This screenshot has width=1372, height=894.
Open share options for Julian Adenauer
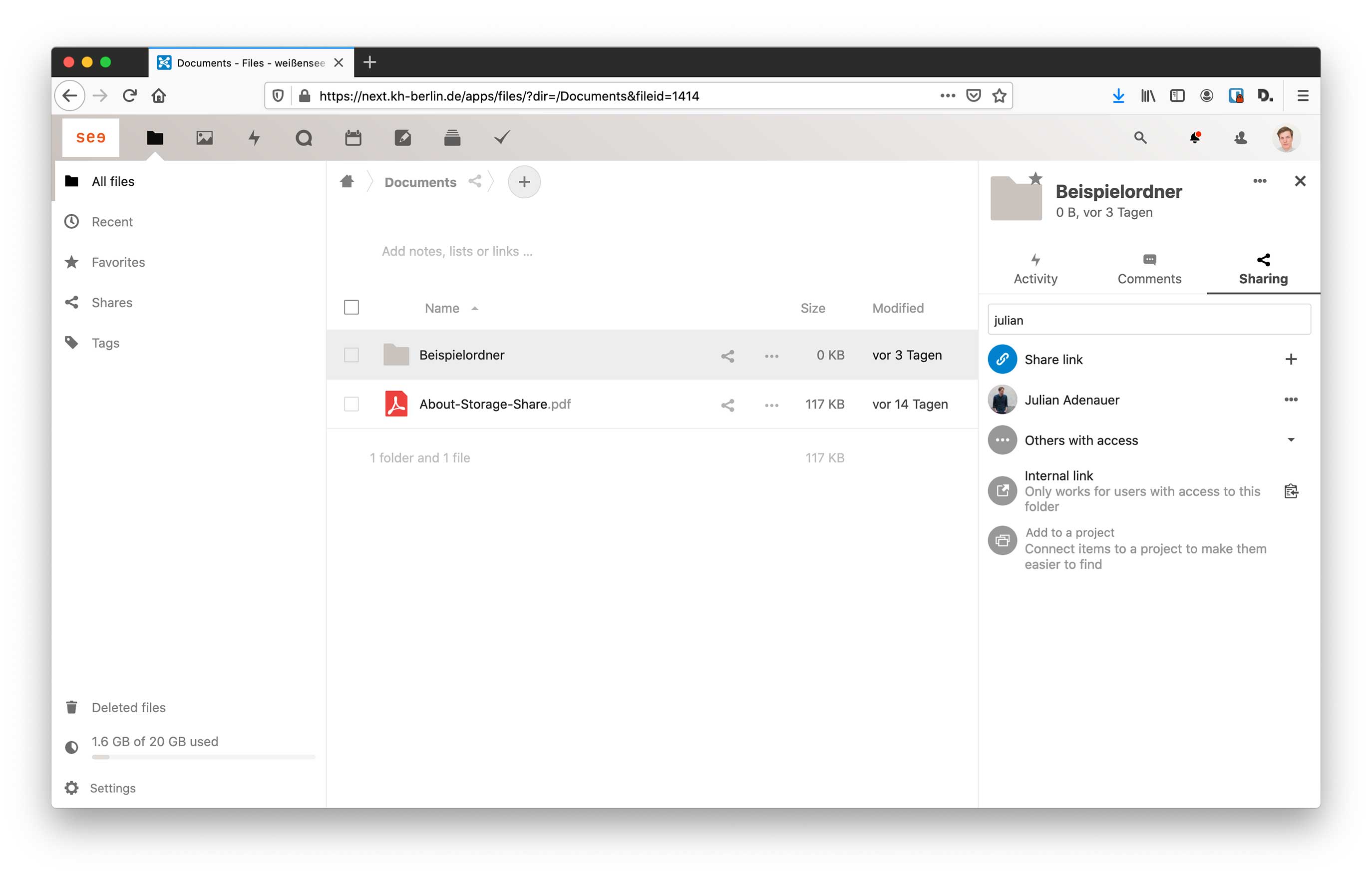click(1291, 400)
